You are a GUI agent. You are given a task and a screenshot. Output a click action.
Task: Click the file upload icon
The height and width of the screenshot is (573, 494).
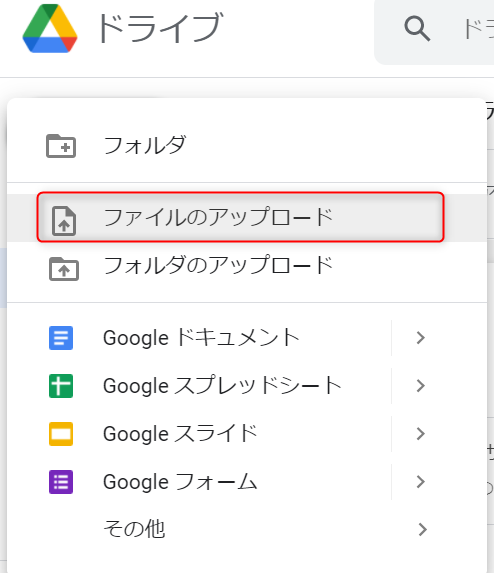click(x=64, y=221)
